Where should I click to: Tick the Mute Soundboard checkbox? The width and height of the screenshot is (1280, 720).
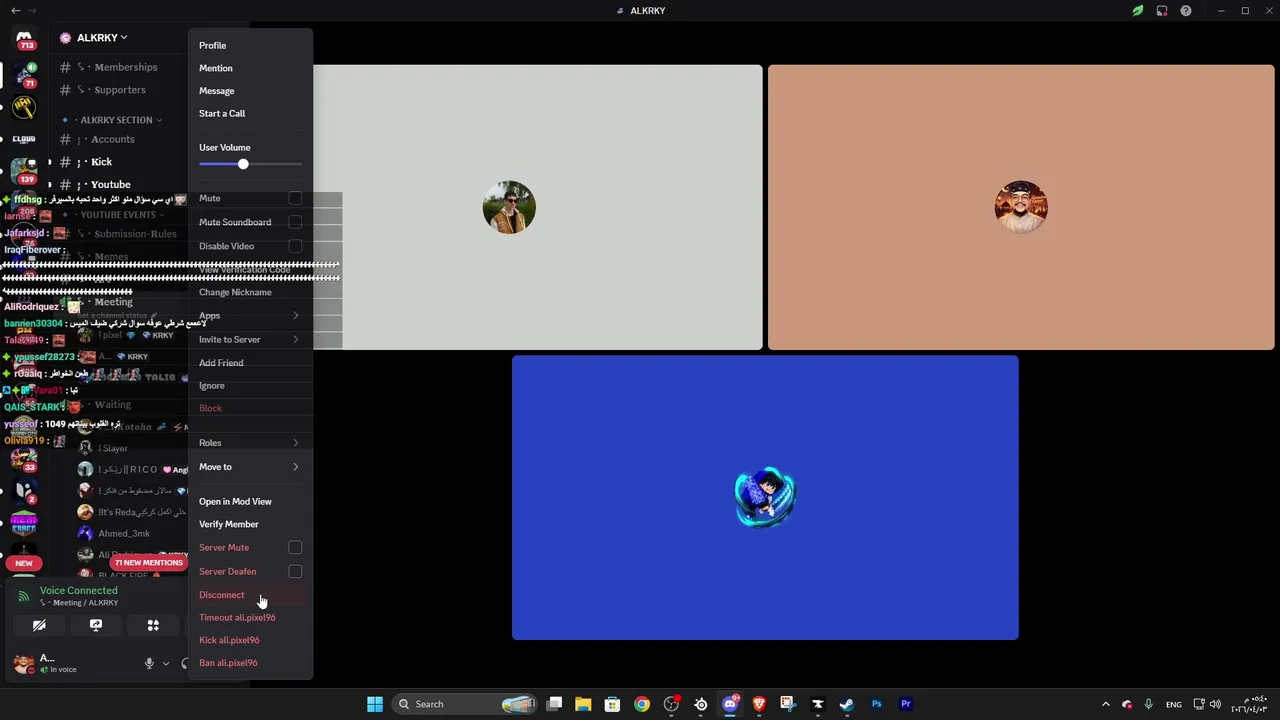coord(295,222)
